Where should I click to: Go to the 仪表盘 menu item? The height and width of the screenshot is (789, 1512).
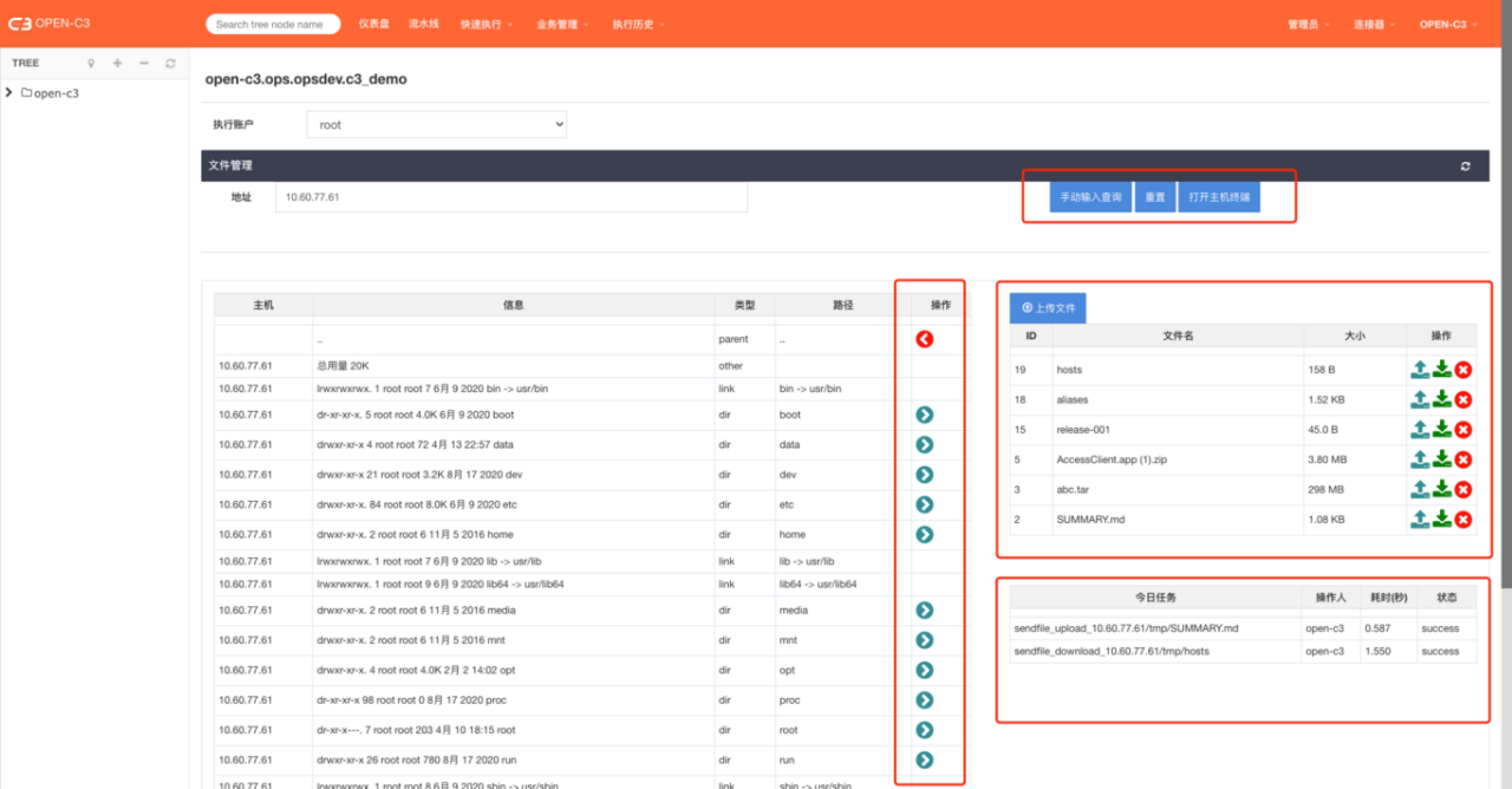(374, 24)
